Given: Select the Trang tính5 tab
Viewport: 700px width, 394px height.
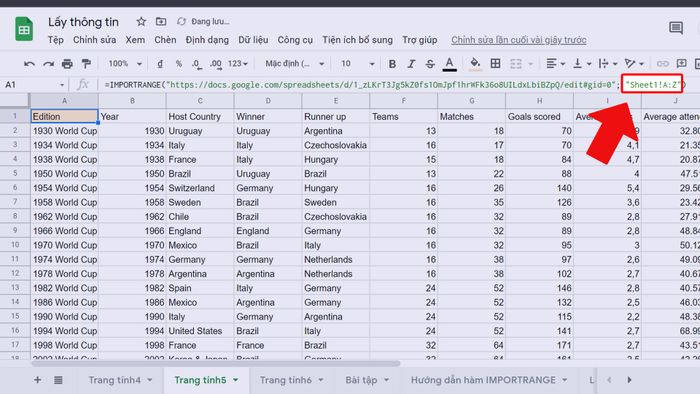Looking at the screenshot, I should [x=200, y=380].
